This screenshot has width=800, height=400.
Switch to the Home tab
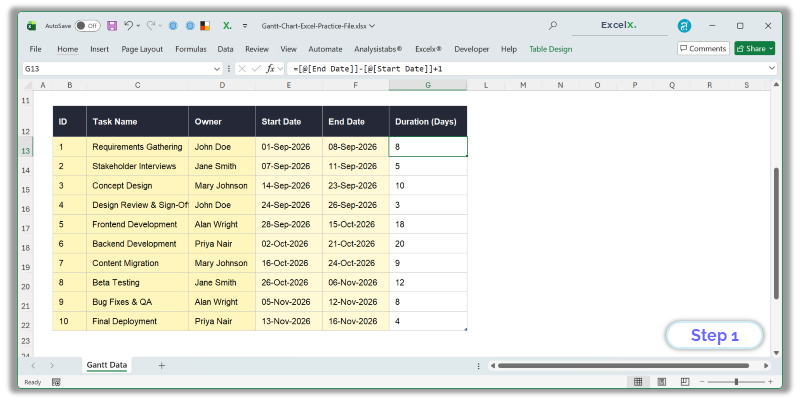[67, 49]
